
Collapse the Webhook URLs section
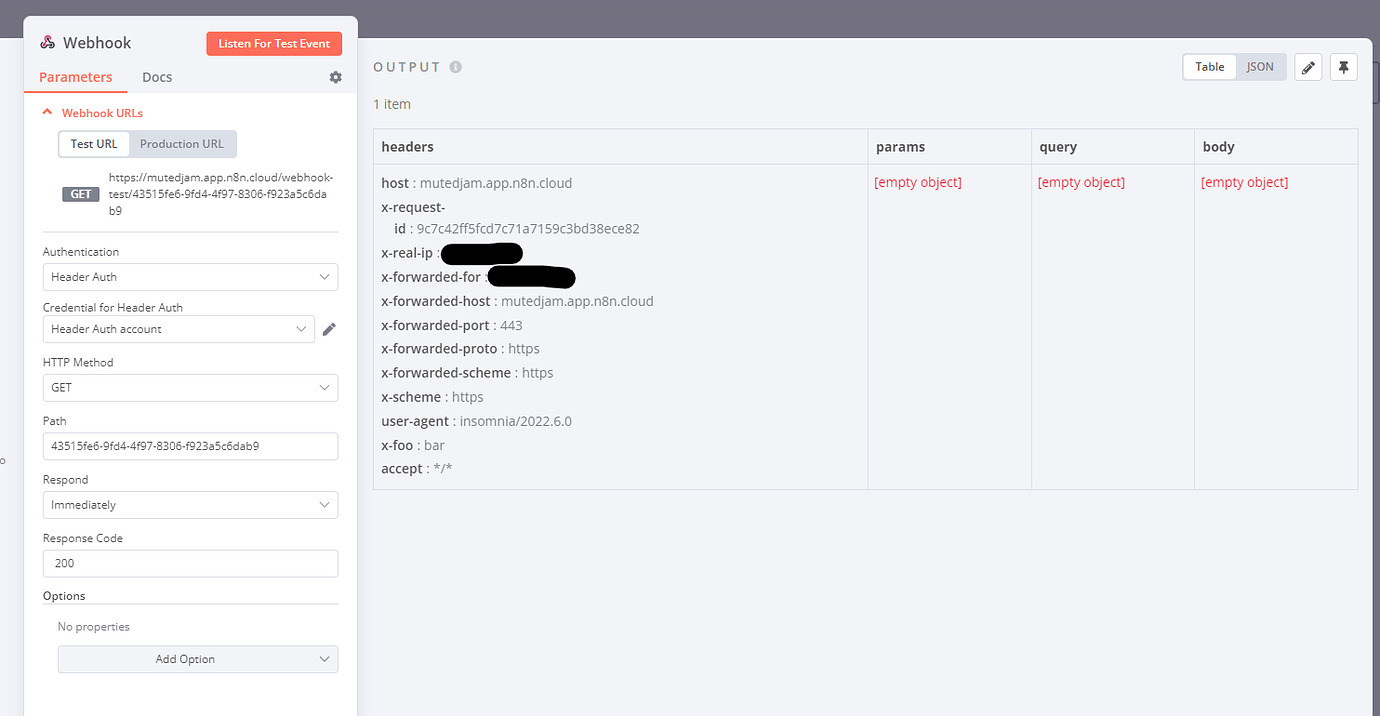coord(46,112)
